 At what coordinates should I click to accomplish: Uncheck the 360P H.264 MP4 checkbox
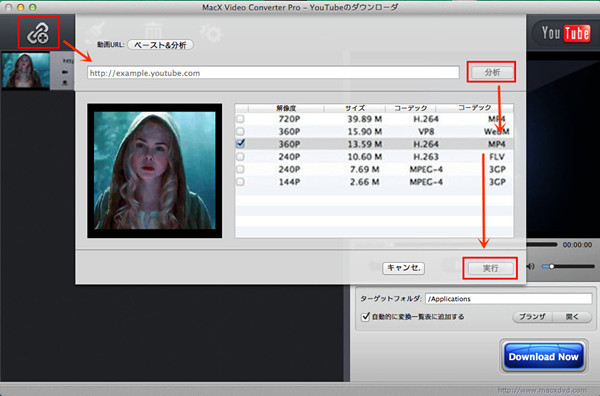(240, 144)
